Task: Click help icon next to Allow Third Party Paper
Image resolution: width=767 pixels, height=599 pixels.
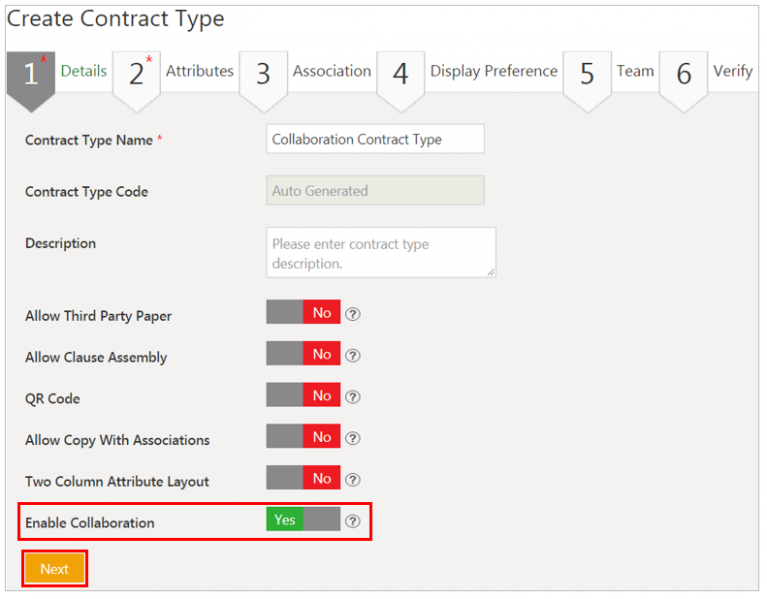Action: [x=352, y=314]
